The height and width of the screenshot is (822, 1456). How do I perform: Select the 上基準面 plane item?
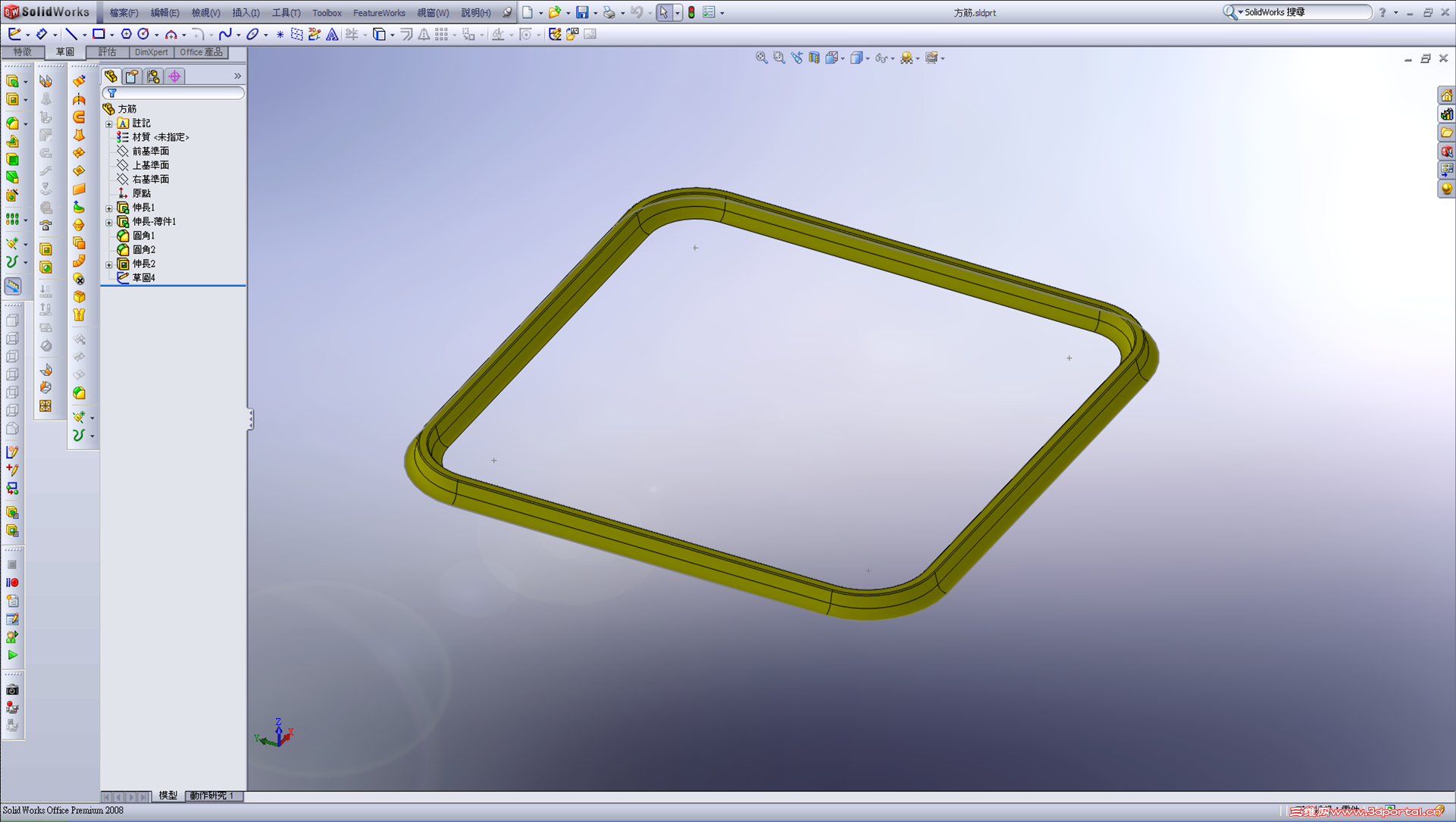pyautogui.click(x=150, y=165)
